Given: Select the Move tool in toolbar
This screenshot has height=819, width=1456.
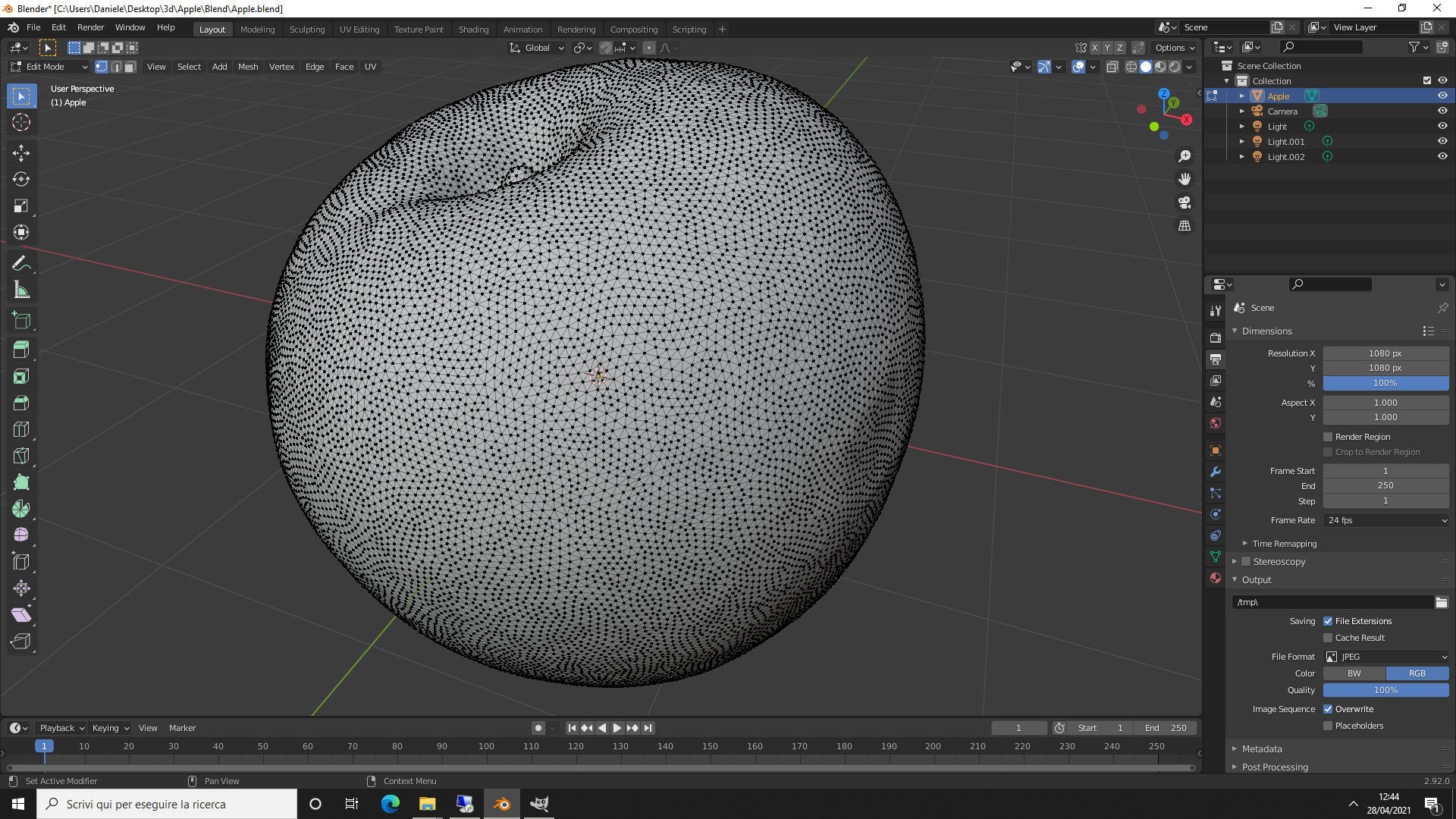Looking at the screenshot, I should point(21,153).
